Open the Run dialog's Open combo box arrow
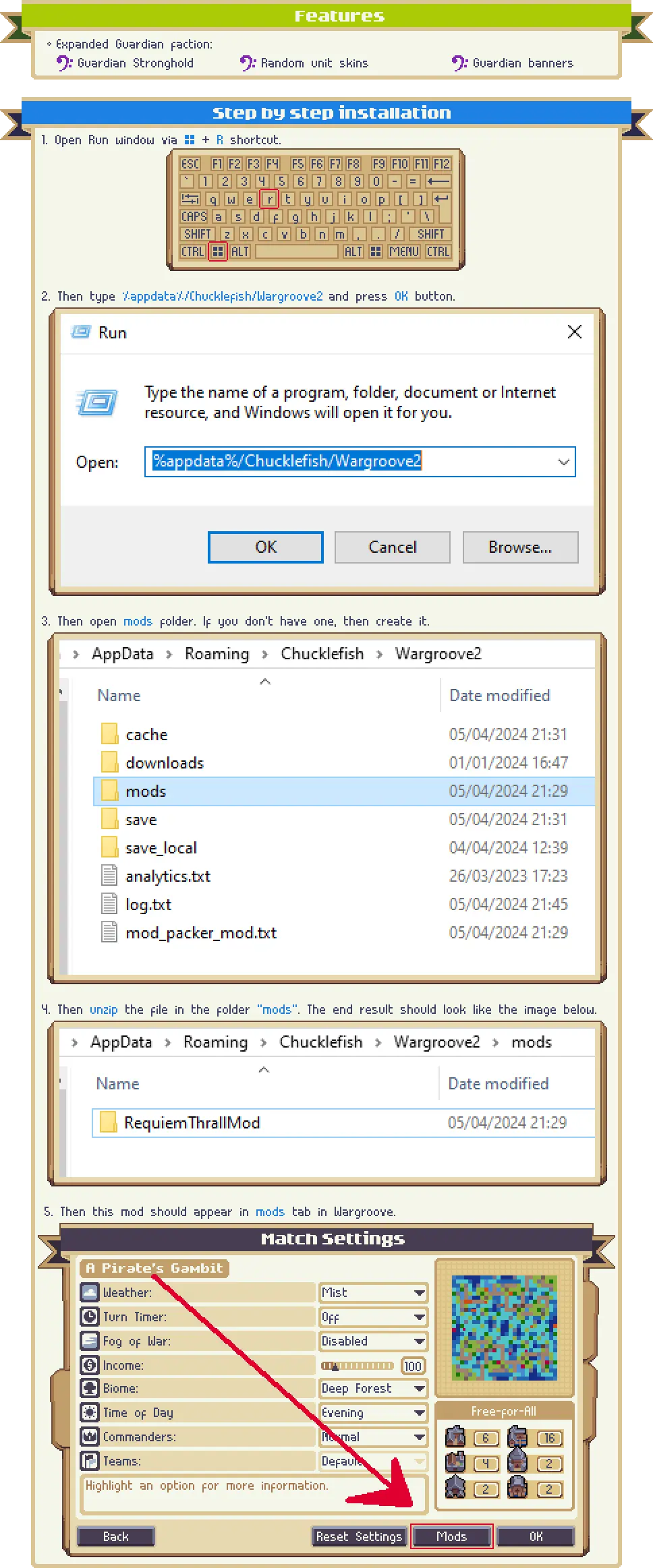This screenshot has height=1568, width=653. tap(563, 462)
